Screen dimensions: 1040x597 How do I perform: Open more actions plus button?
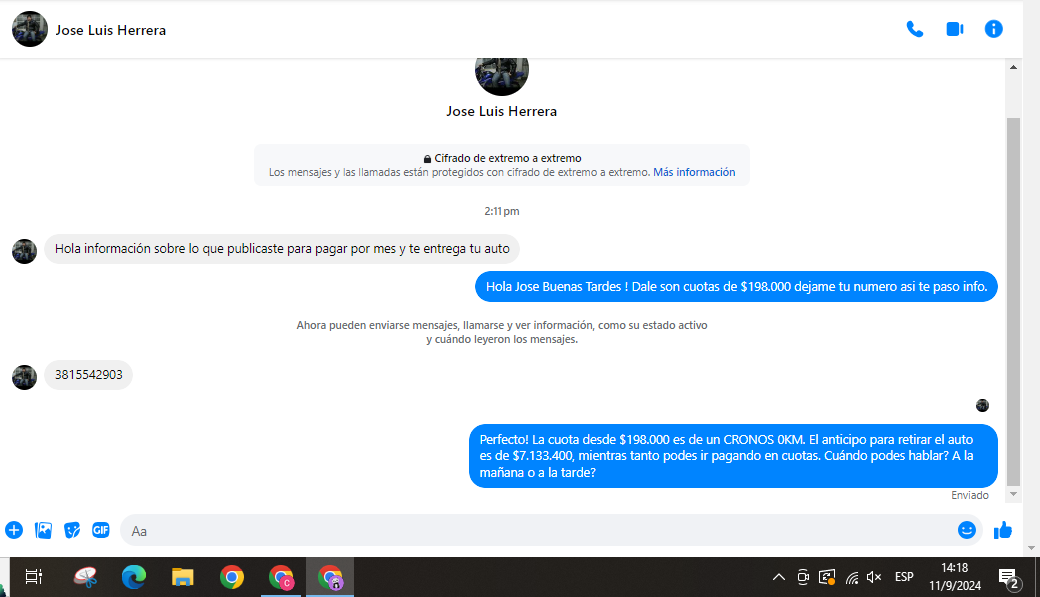pos(14,530)
